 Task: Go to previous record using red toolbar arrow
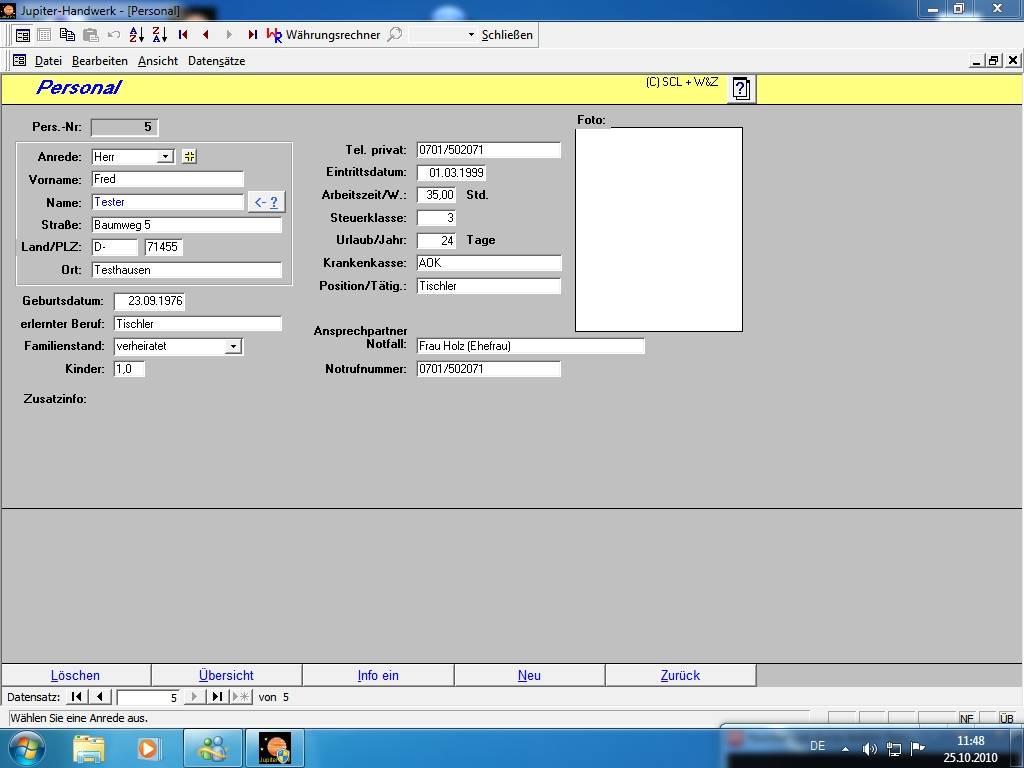point(206,34)
